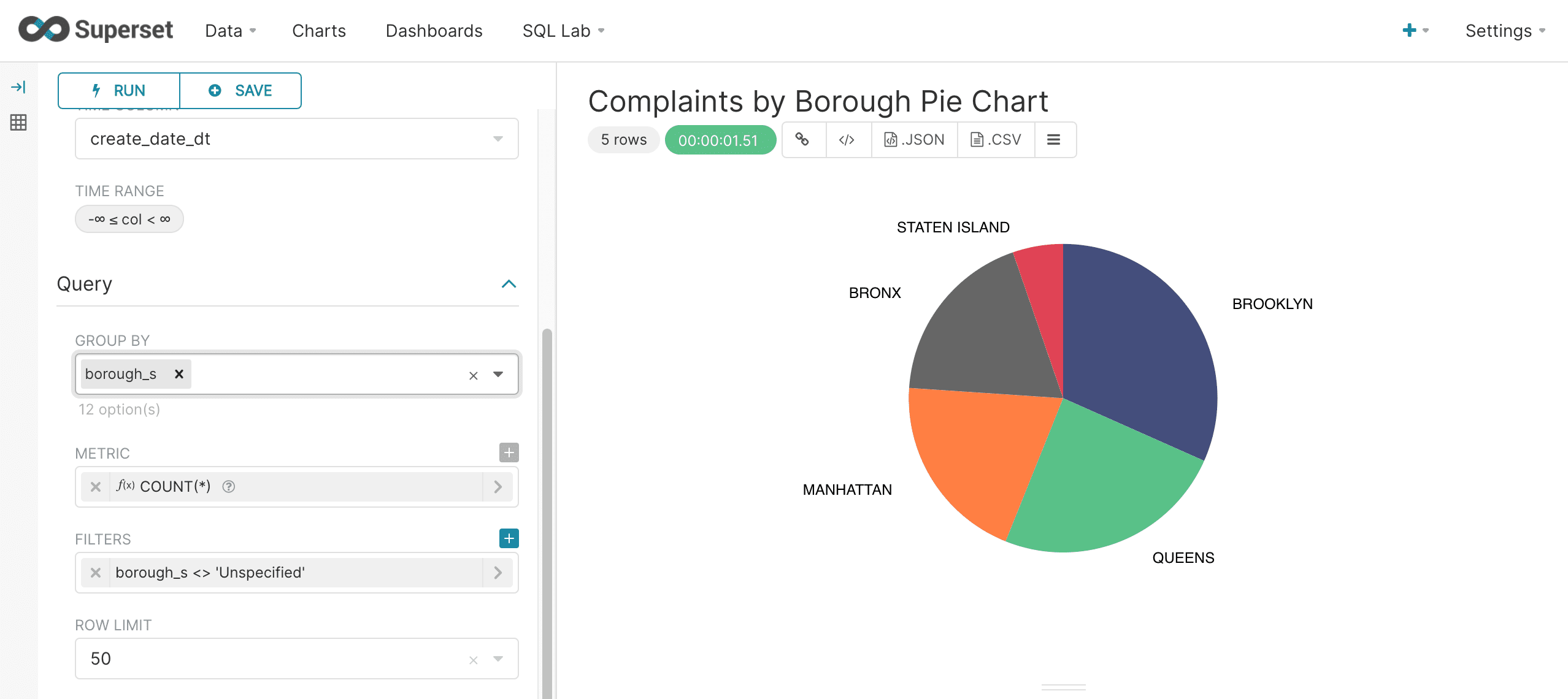Click the STATEN ISLAND chart label
The height and width of the screenshot is (699, 1568).
click(953, 227)
